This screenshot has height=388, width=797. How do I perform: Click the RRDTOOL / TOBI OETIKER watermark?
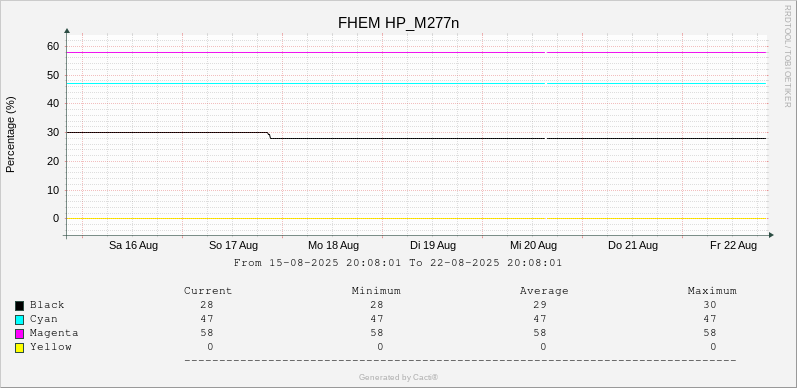787,55
